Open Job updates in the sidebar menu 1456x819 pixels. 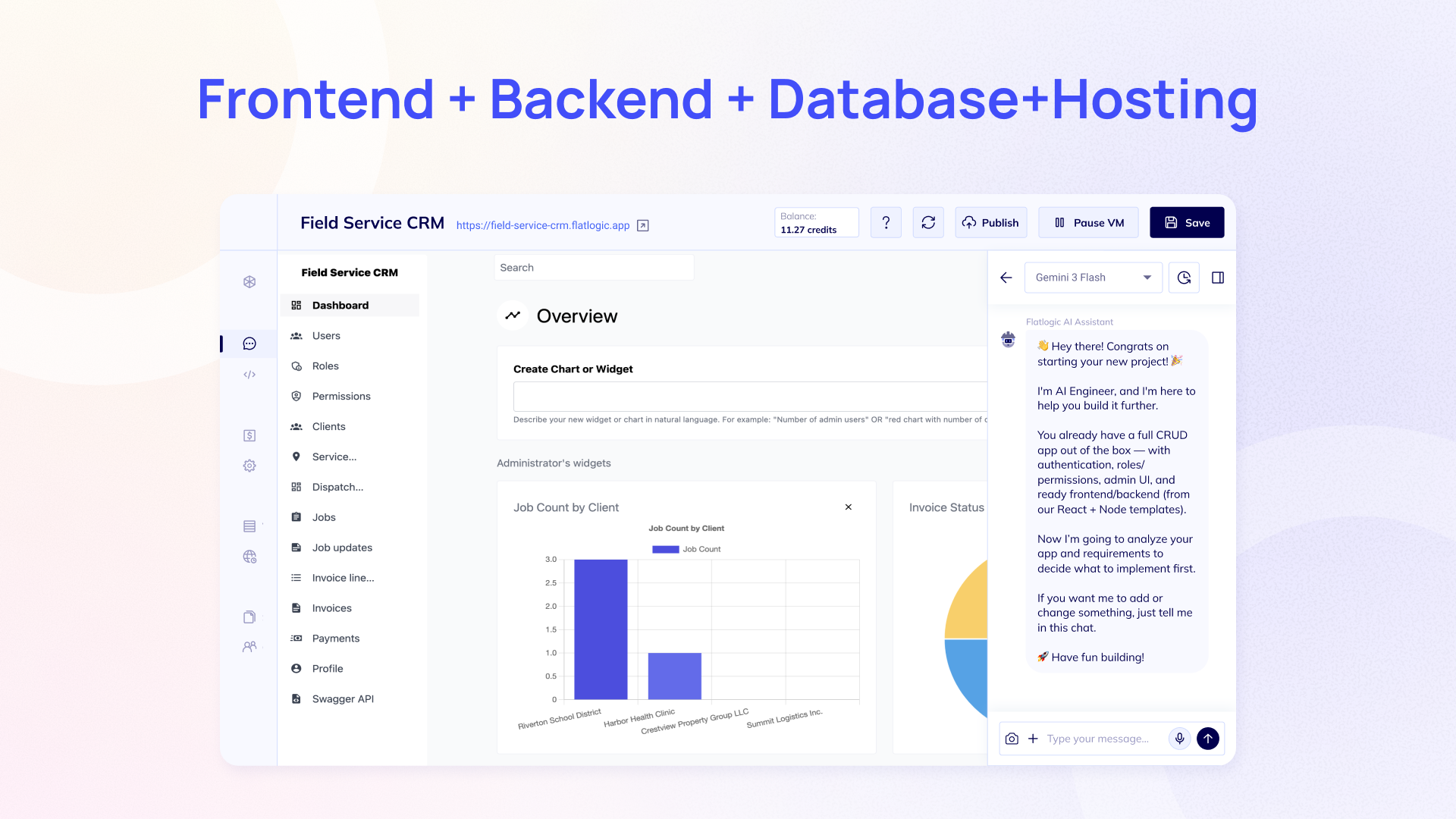350,548
